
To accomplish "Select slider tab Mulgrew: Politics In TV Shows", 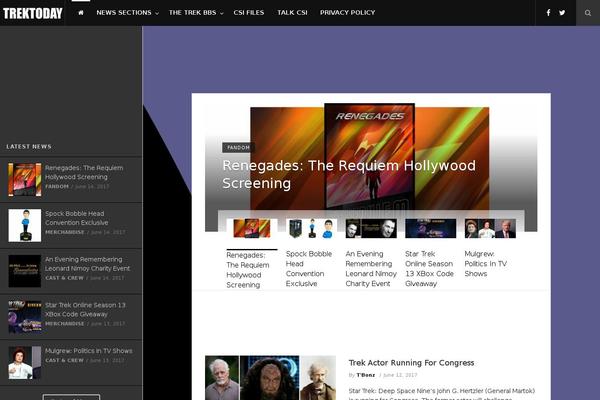I will (x=486, y=264).
